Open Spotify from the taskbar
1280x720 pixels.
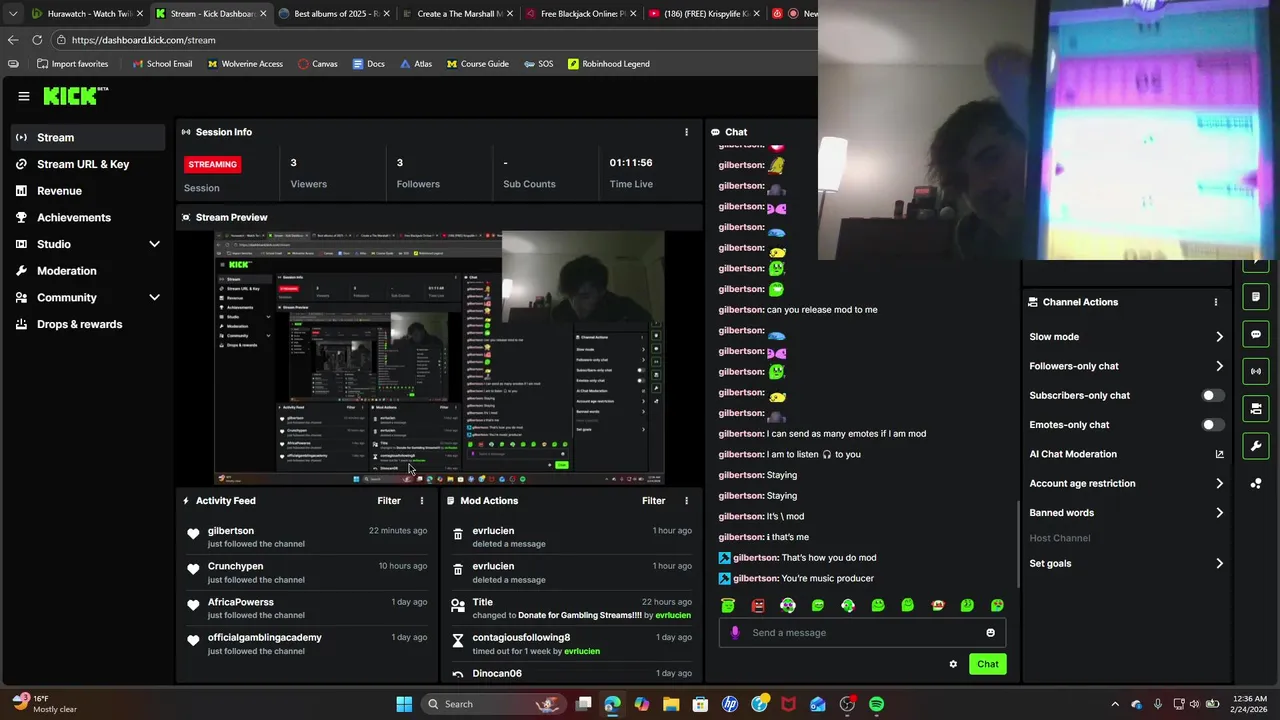point(876,704)
